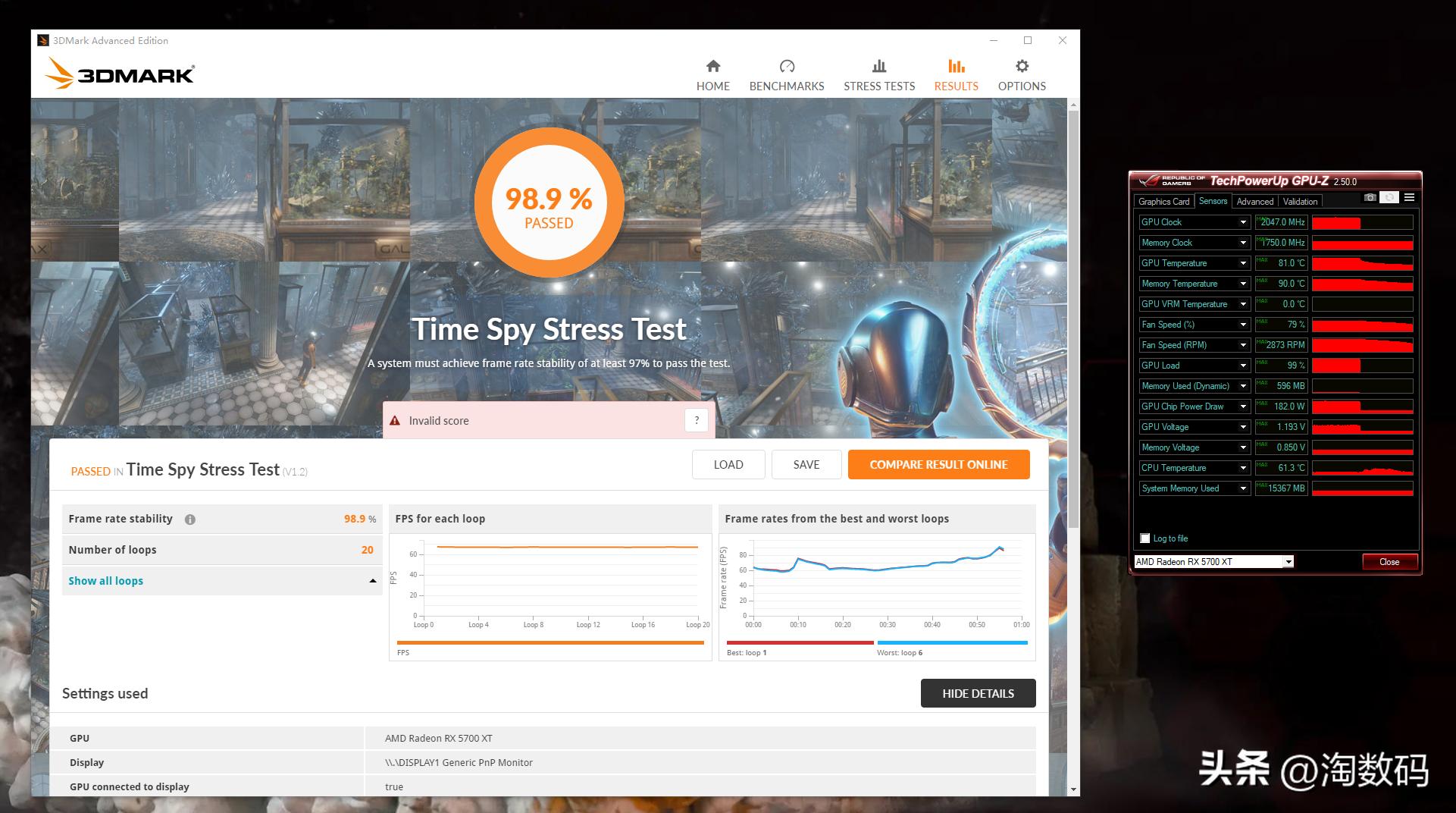This screenshot has width=1456, height=813.
Task: Open the Memory Voltage sensor dropdown
Action: tap(1243, 447)
